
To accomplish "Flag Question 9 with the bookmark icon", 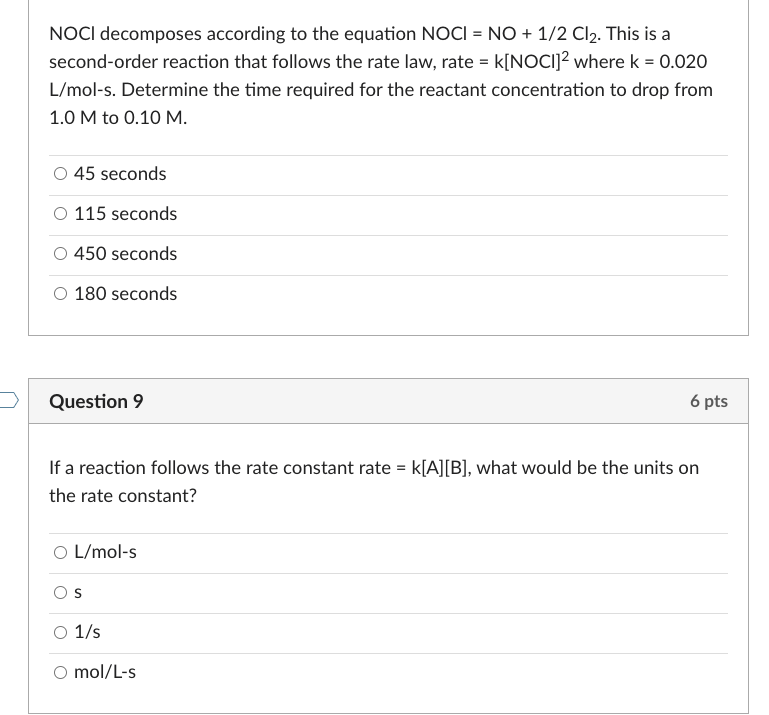I will click(x=9, y=400).
